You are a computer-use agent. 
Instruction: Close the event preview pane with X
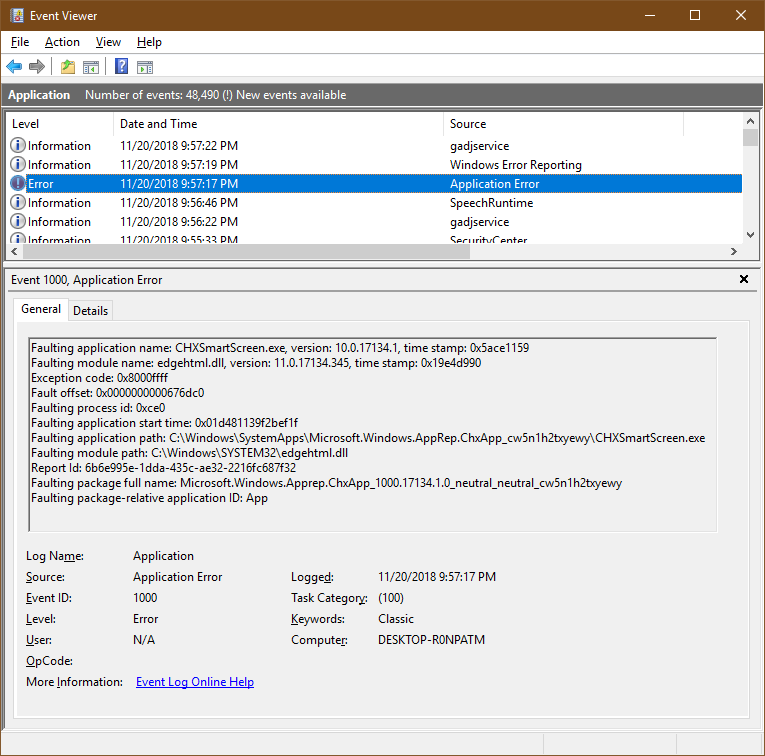pyautogui.click(x=744, y=279)
